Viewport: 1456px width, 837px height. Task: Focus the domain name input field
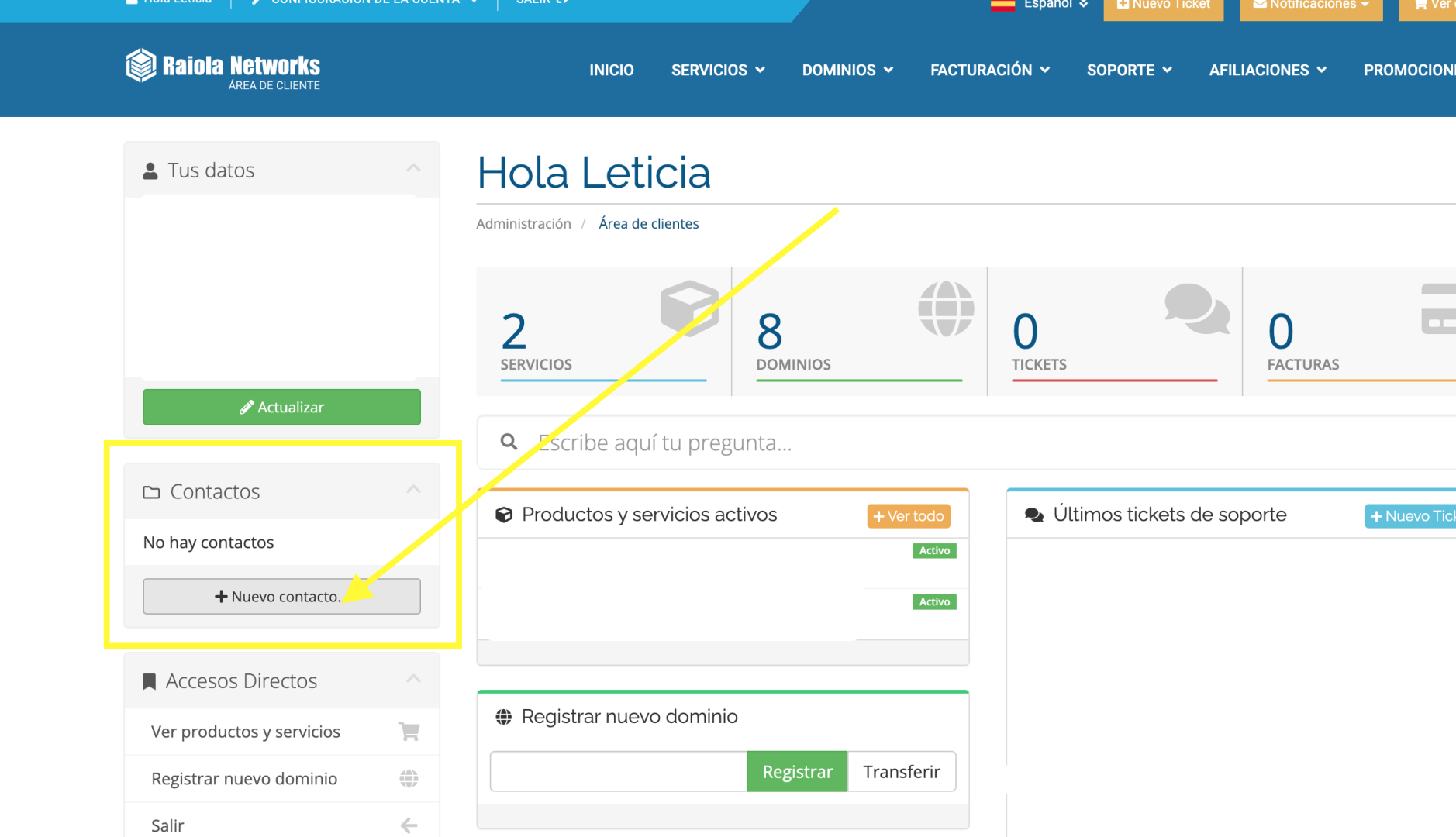[x=618, y=771]
